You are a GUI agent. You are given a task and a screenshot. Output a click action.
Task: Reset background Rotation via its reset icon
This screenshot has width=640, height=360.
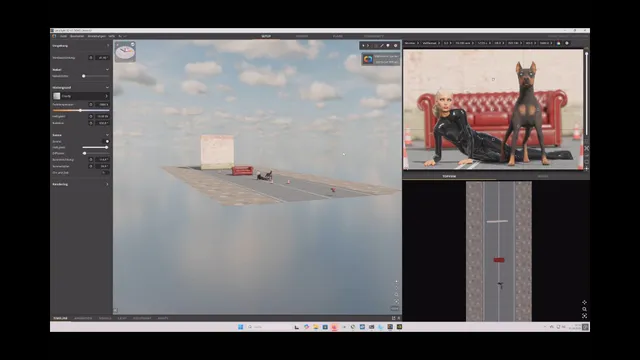pos(91,123)
